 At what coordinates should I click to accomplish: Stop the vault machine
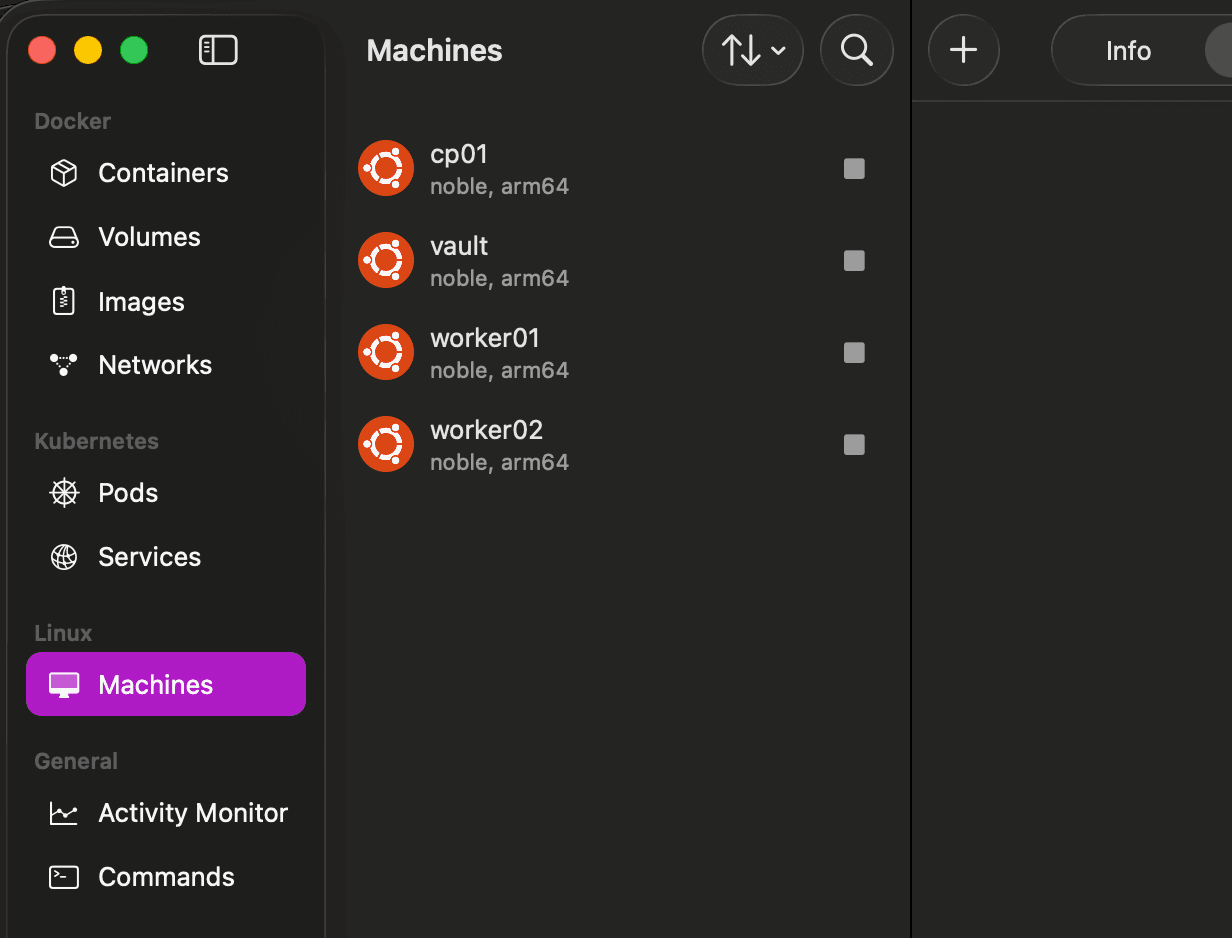854,261
